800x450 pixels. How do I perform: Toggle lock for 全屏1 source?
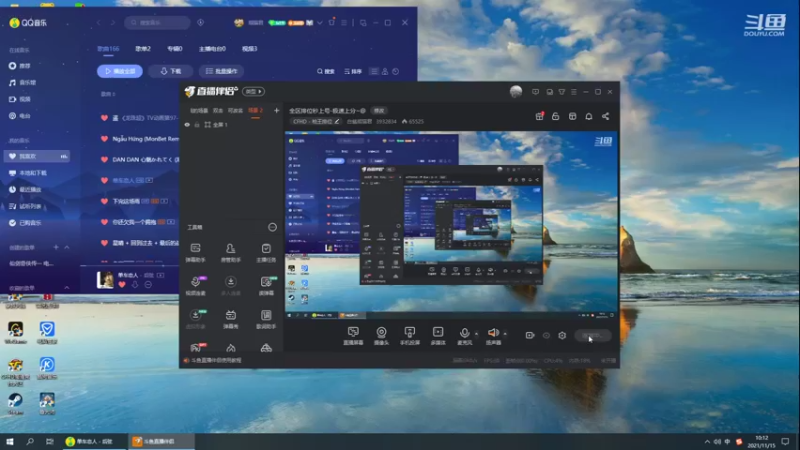click(197, 124)
